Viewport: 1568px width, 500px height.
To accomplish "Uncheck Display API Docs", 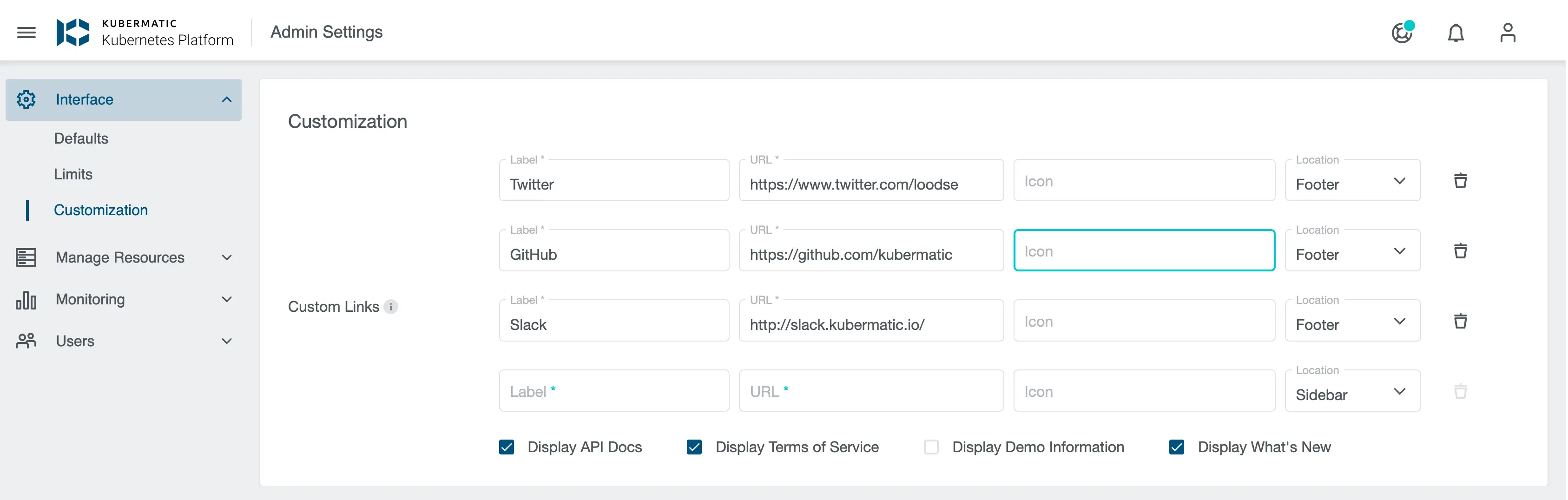I will 507,447.
